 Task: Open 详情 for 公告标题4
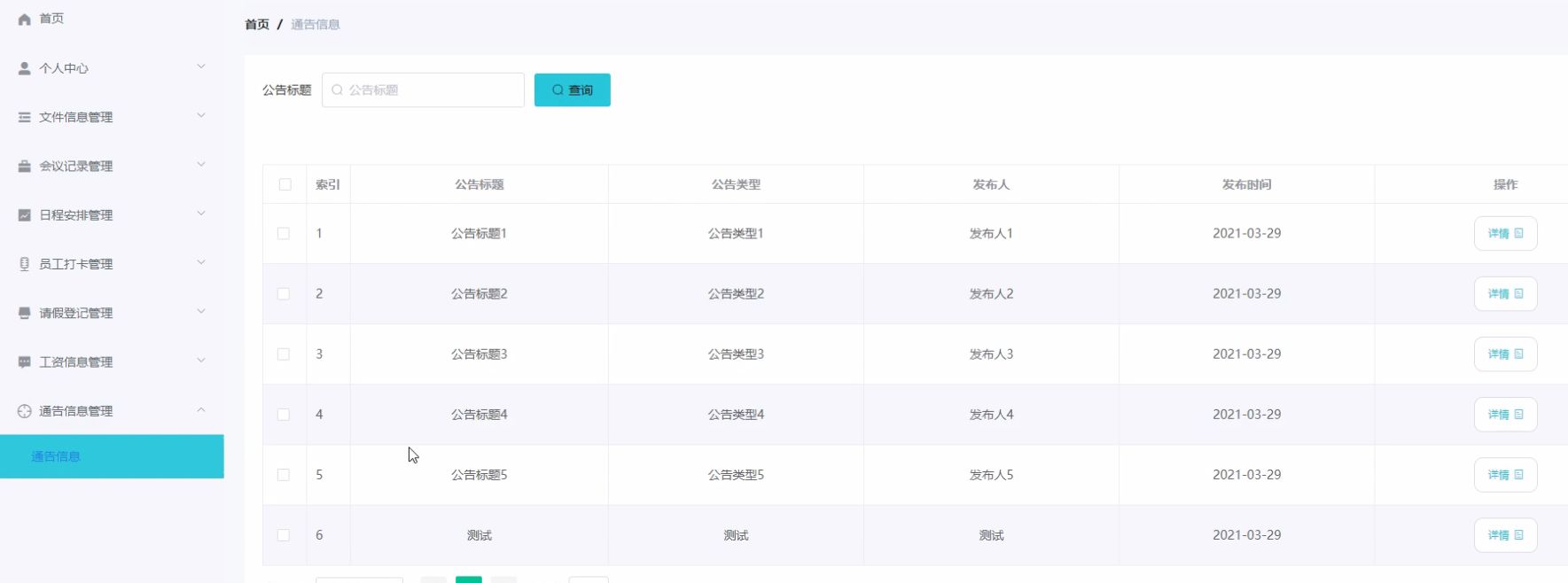point(1505,415)
